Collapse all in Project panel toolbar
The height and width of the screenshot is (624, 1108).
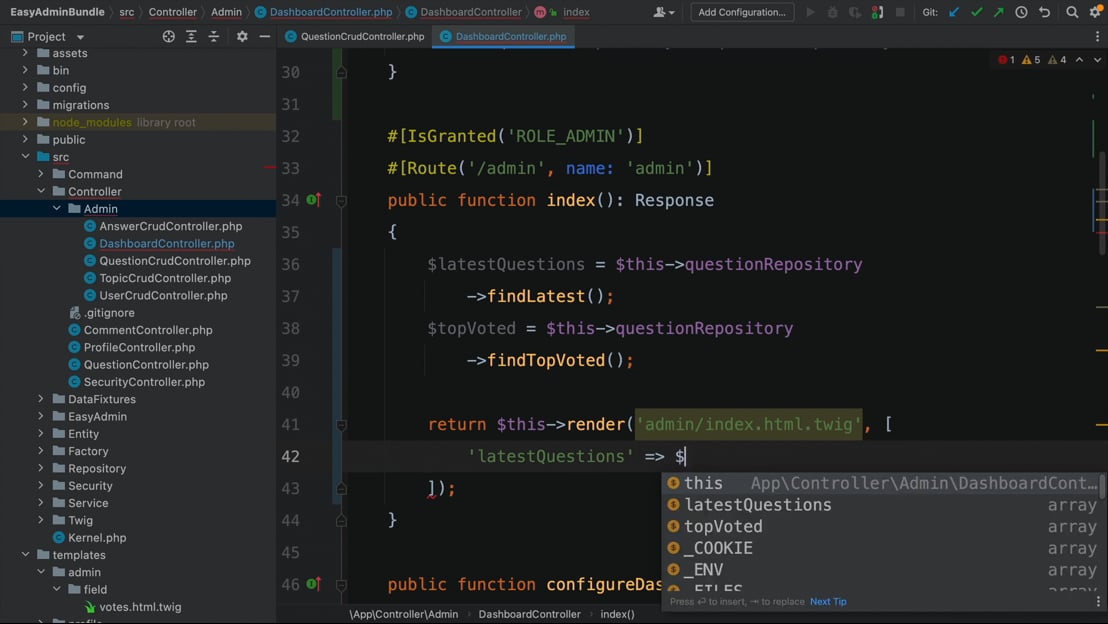(214, 36)
